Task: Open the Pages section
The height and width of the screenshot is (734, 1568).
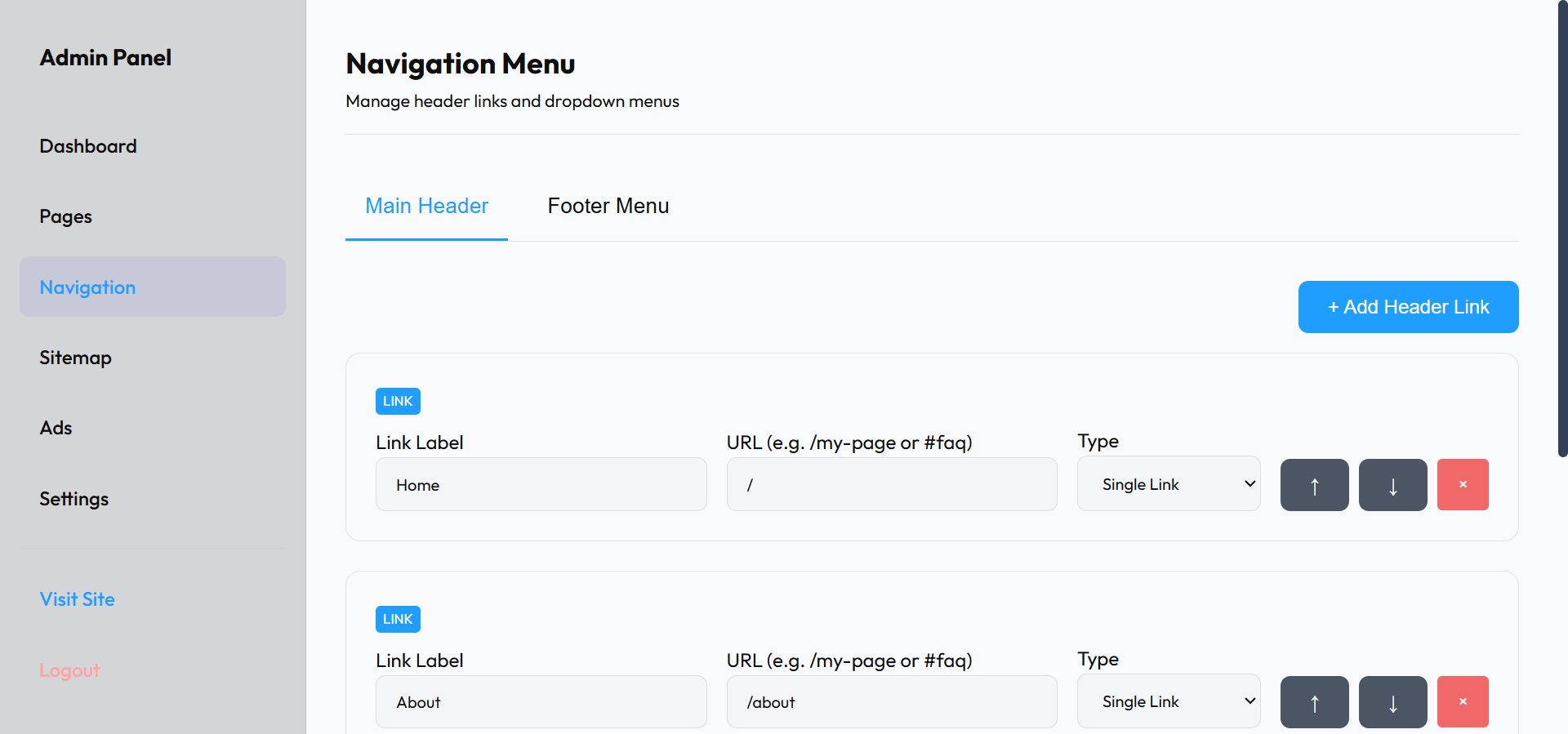Action: tap(65, 216)
